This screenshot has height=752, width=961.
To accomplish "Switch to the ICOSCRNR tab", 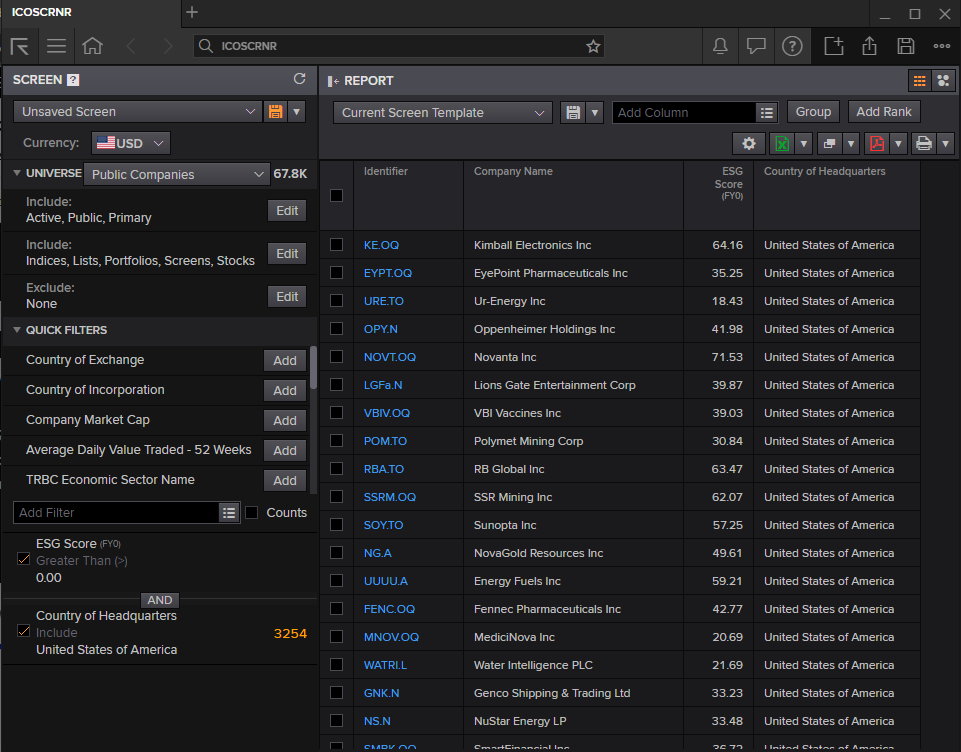I will click(x=42, y=12).
